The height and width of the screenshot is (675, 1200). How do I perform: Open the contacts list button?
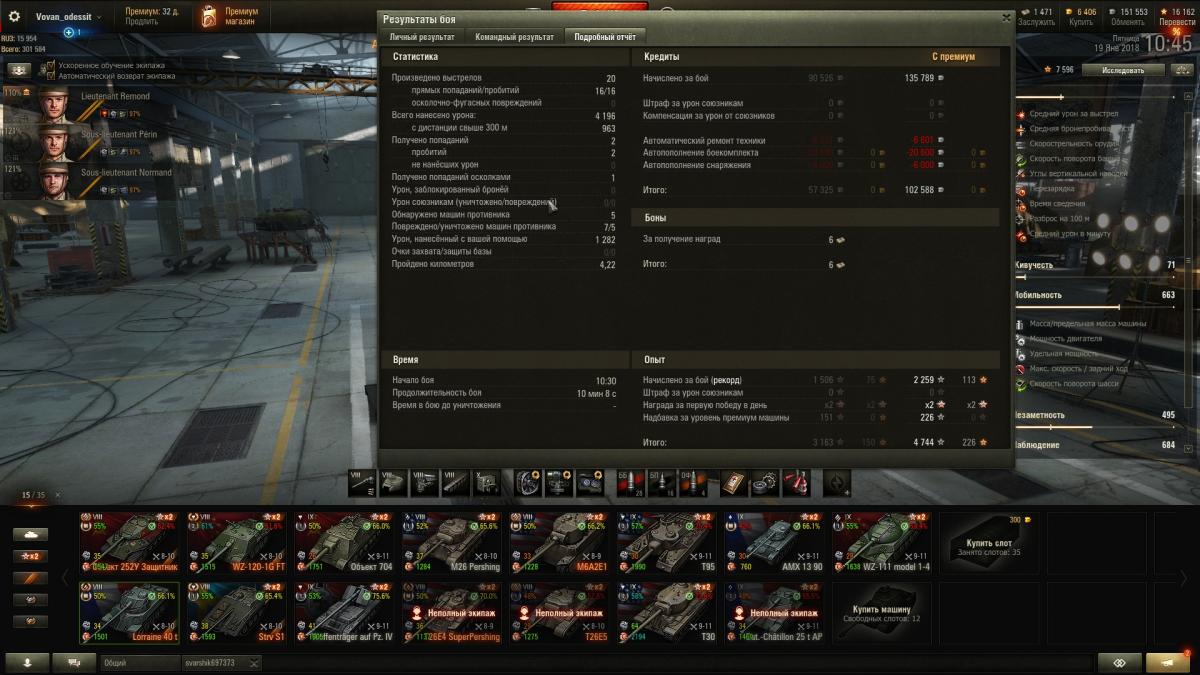27,663
